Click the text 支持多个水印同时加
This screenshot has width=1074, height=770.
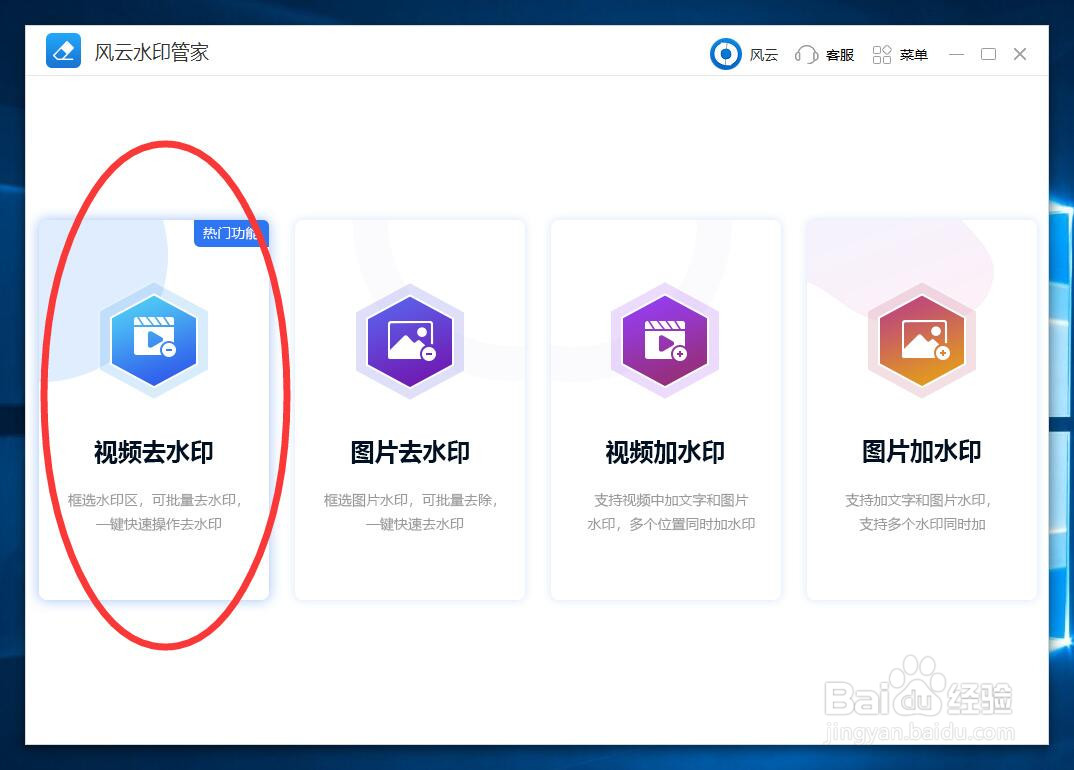point(922,524)
